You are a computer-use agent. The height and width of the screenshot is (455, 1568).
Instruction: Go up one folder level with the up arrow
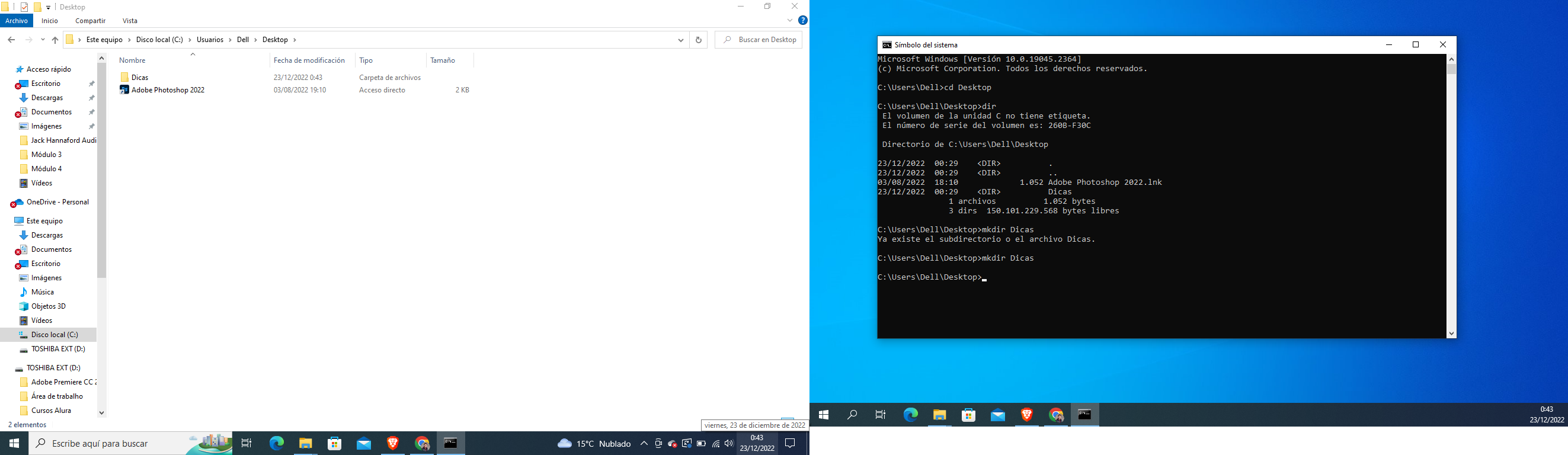(x=55, y=40)
